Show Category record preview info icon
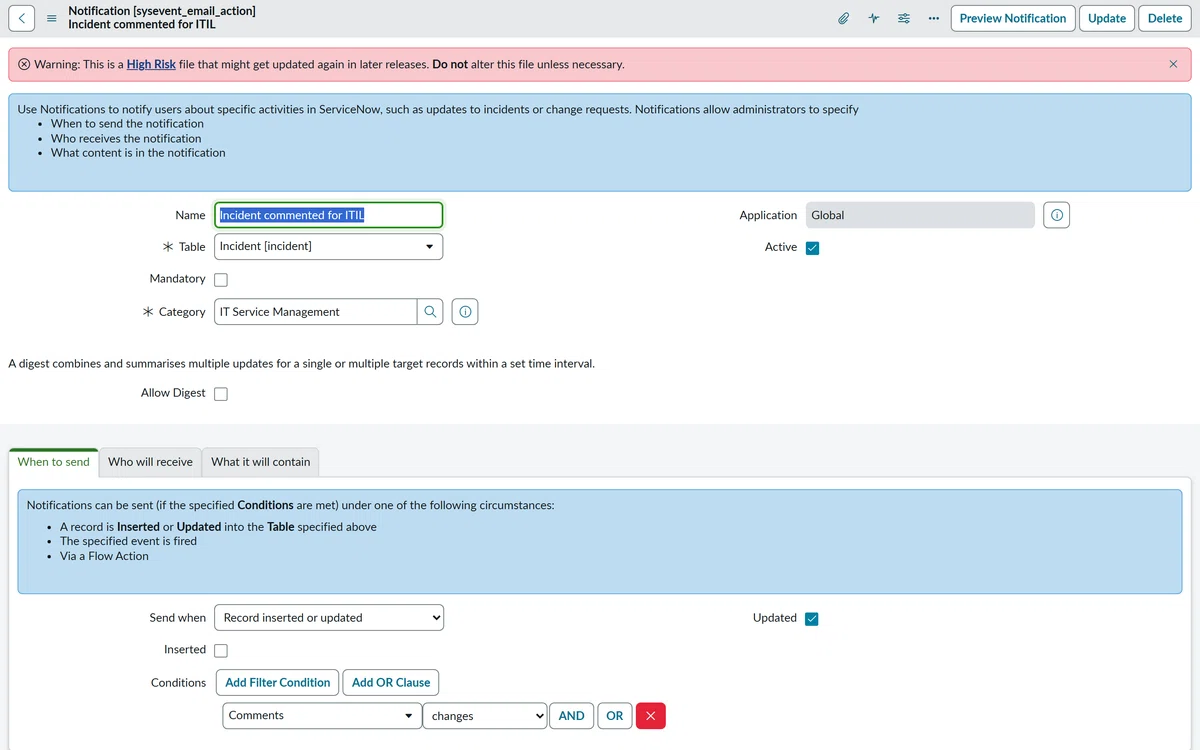 [465, 312]
